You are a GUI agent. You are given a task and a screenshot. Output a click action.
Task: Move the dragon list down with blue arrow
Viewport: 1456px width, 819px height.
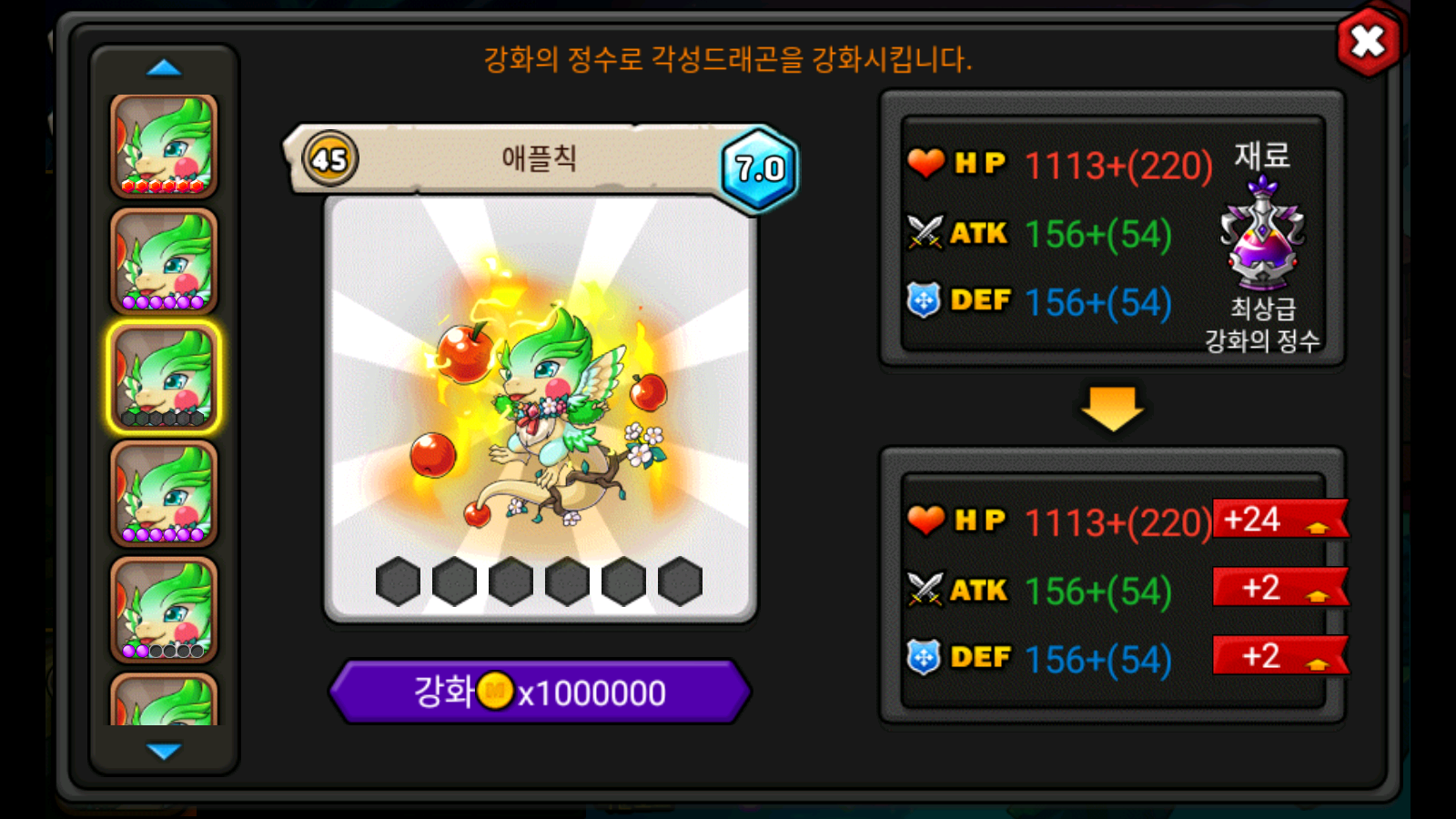click(x=164, y=751)
